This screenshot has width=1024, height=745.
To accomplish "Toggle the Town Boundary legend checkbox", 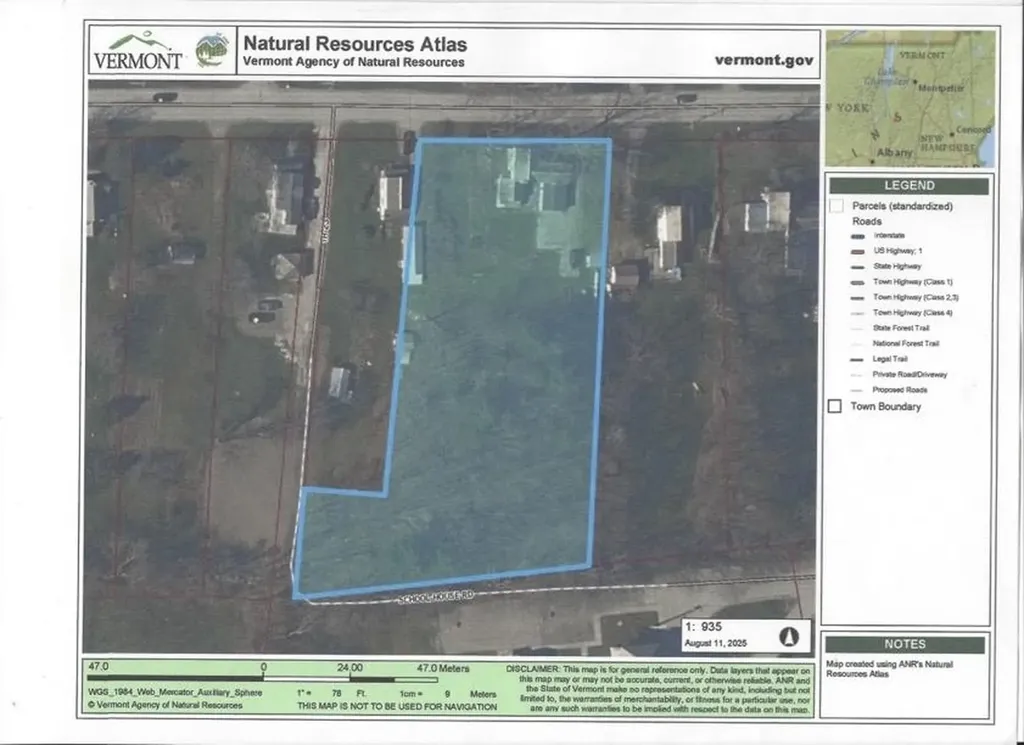I will 835,406.
